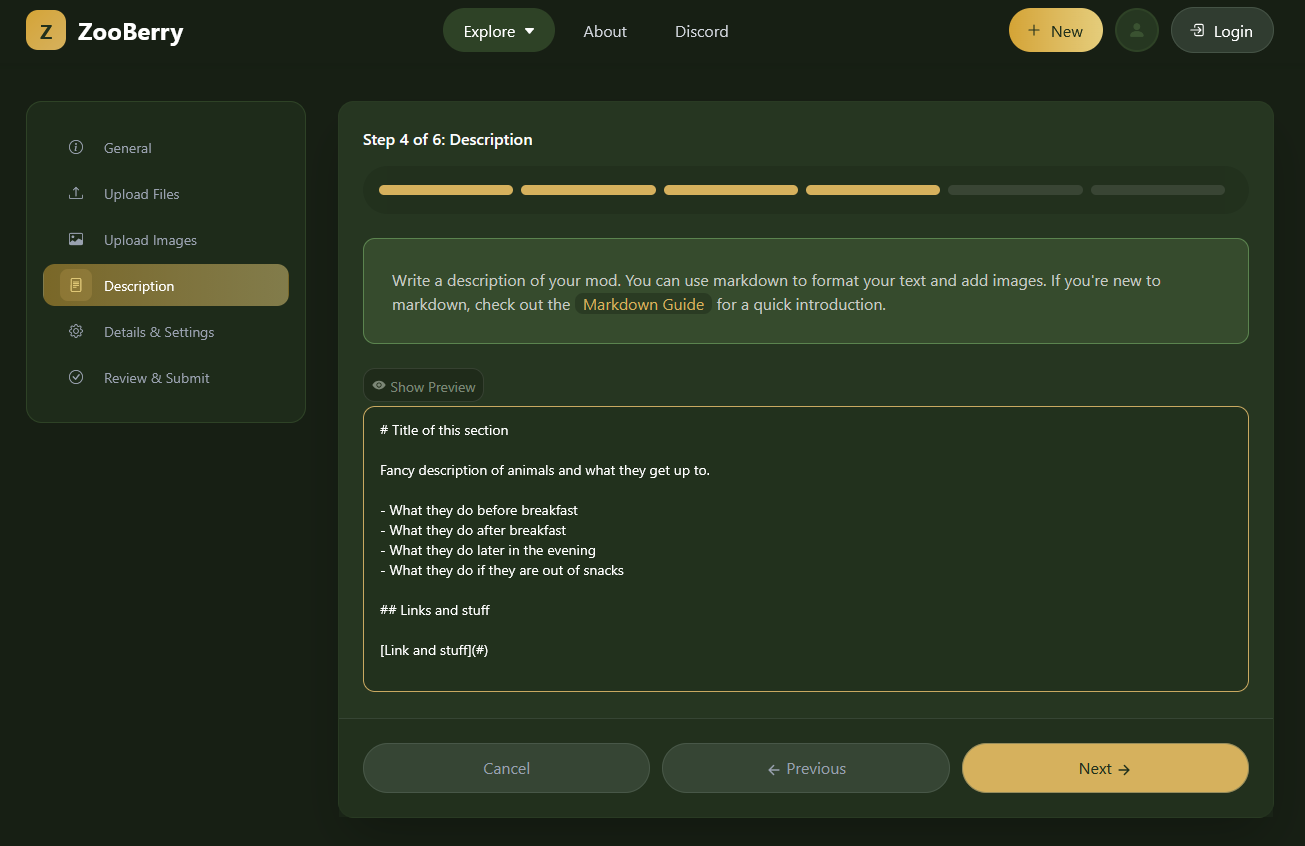Follow the Markdown Guide link
This screenshot has height=846, width=1305.
coord(643,305)
